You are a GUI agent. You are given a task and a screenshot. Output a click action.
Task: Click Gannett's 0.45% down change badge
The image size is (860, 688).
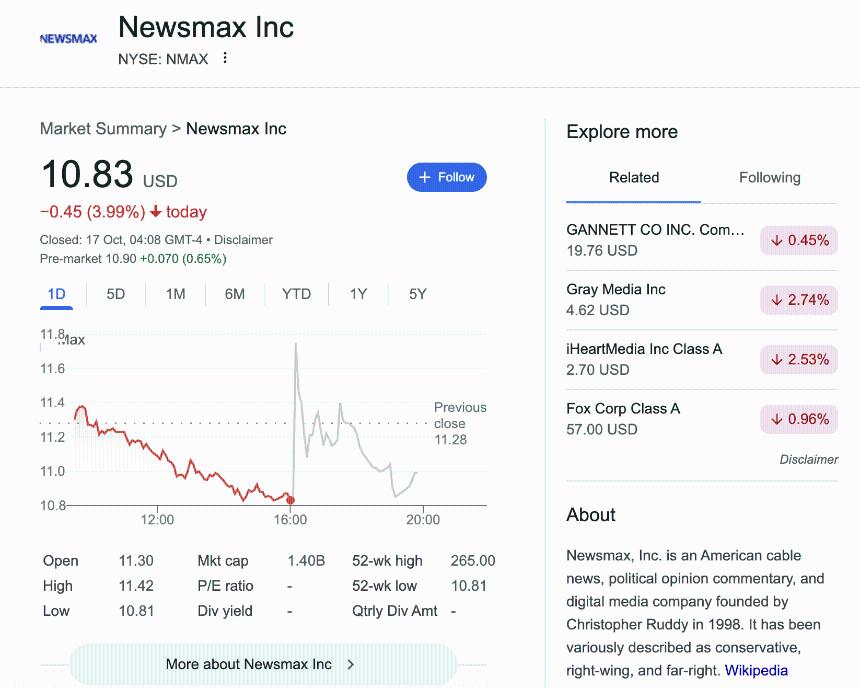tap(799, 240)
